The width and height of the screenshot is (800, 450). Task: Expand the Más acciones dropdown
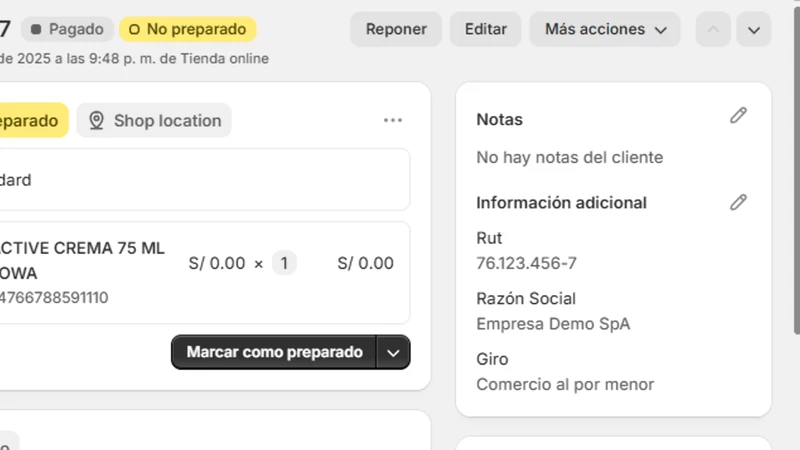605,29
